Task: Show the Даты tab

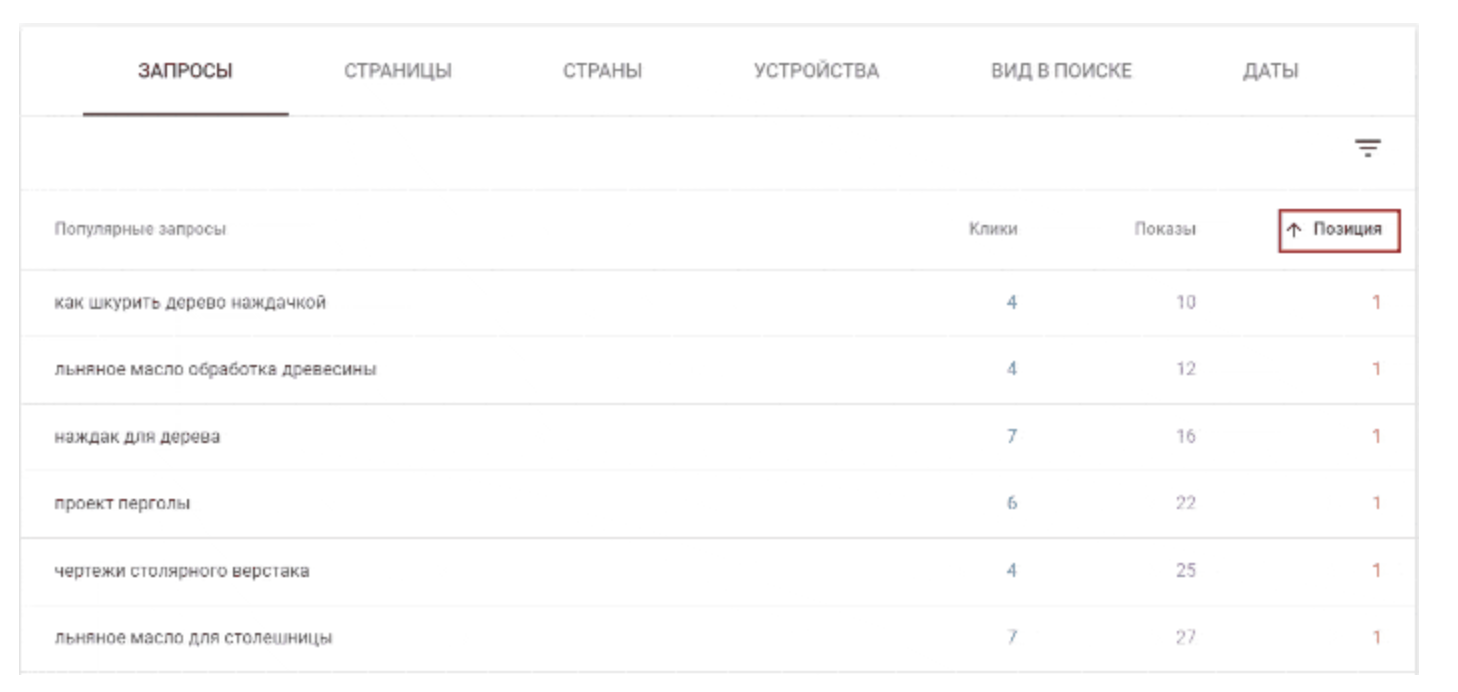Action: 1270,71
